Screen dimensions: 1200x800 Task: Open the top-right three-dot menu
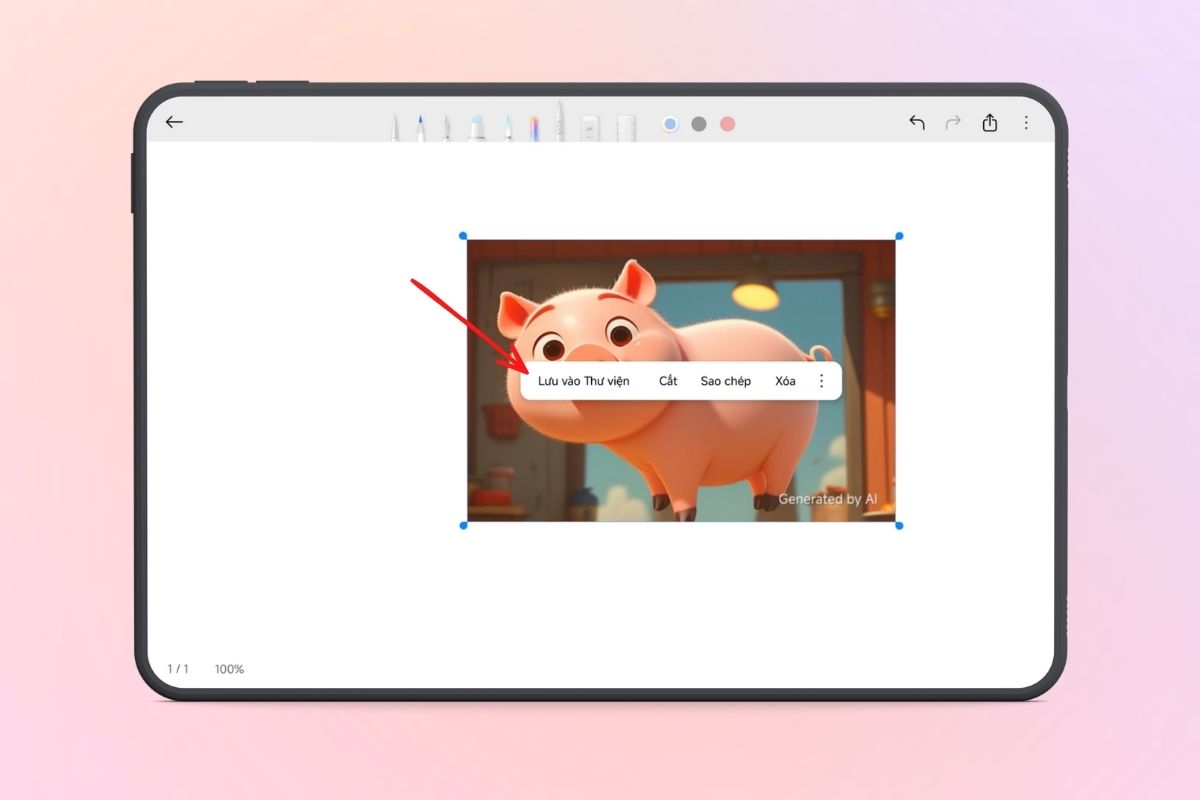tap(1026, 123)
